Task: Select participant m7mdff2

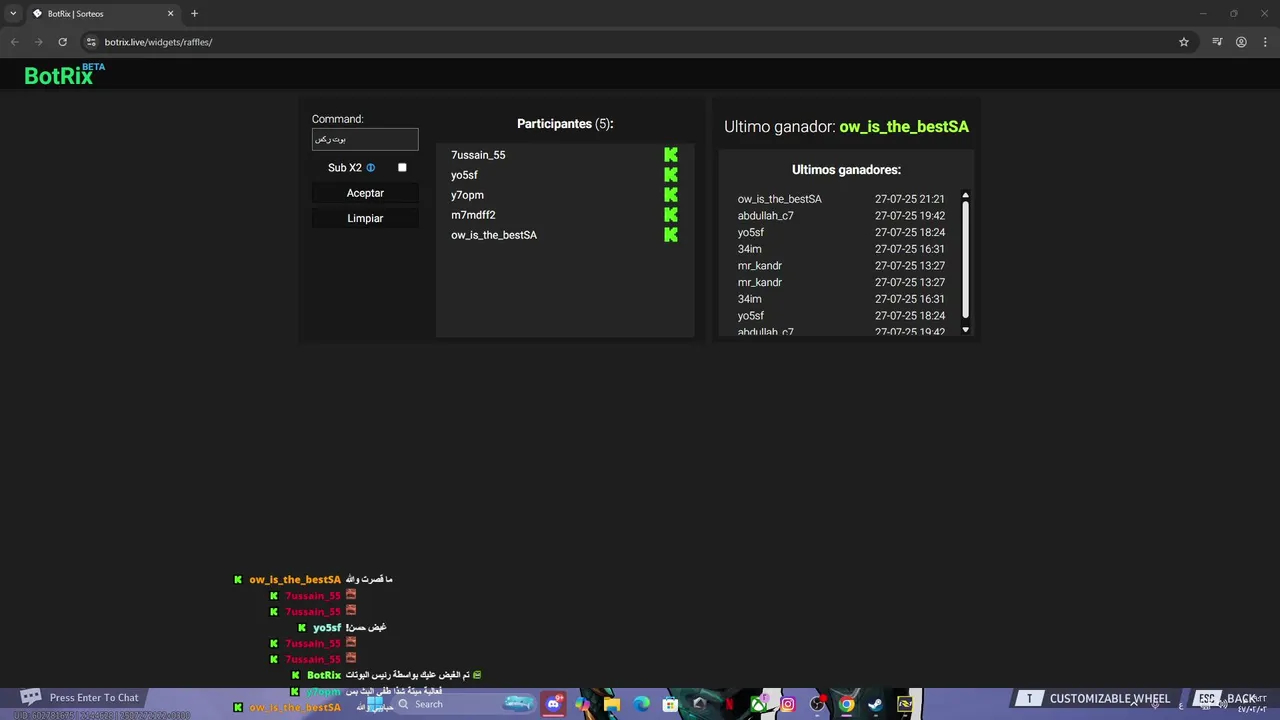Action: pyautogui.click(x=473, y=215)
